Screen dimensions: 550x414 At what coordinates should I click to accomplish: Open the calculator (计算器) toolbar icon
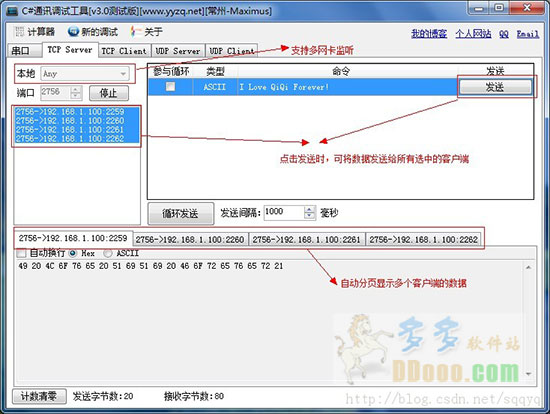[x=19, y=32]
